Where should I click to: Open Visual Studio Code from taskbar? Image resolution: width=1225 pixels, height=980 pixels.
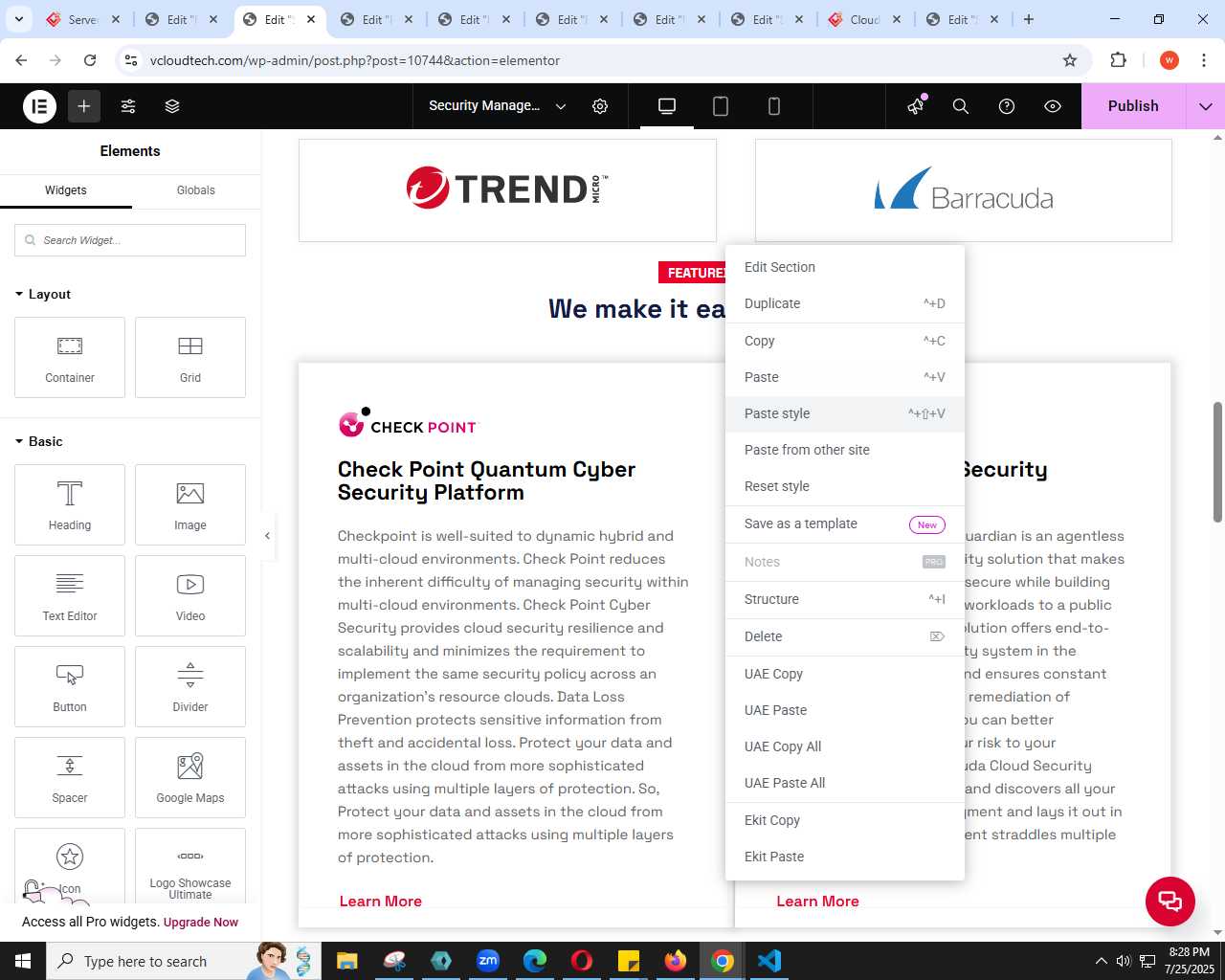tap(769, 961)
